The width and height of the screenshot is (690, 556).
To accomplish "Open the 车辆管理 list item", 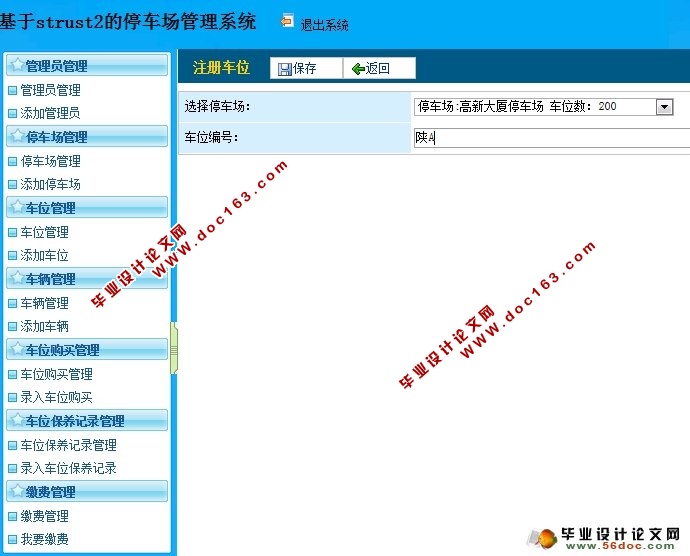I will [x=44, y=303].
